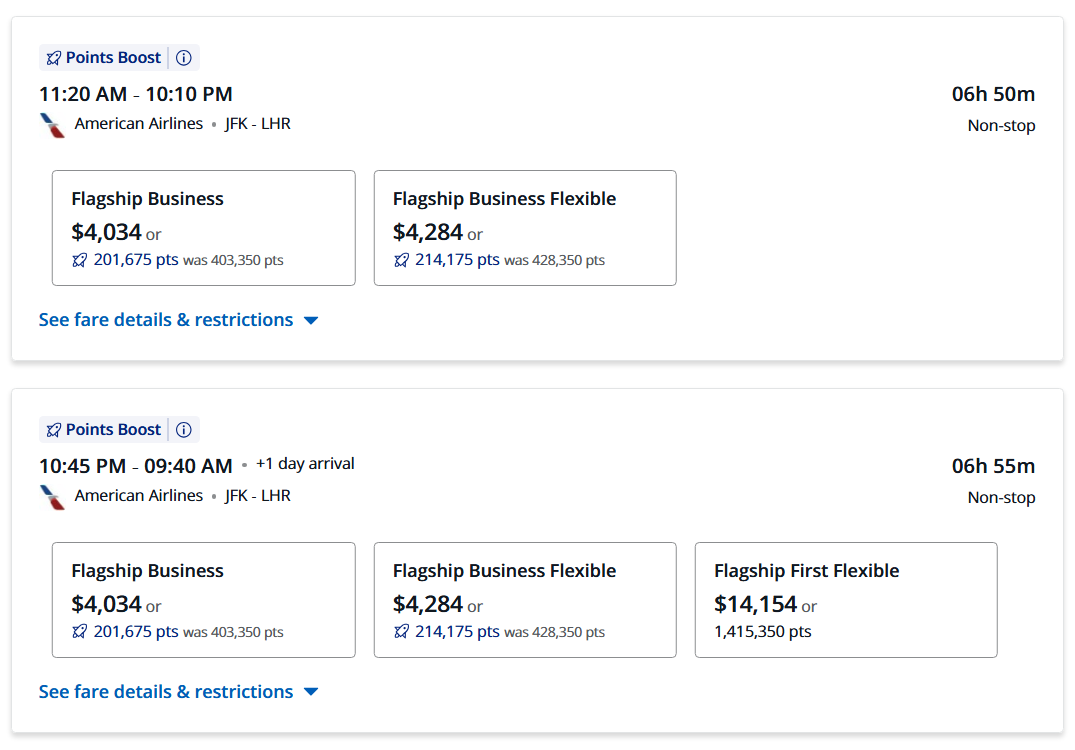1075x750 pixels.
Task: Click the Points Boost rocket icon on the 10:45 PM flight
Action: [x=54, y=430]
